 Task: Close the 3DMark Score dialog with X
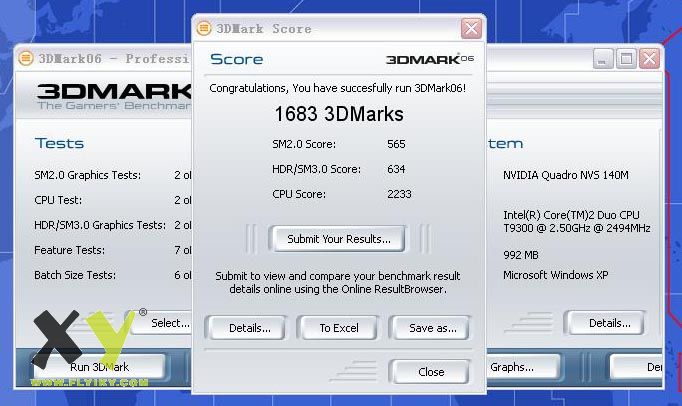pyautogui.click(x=471, y=29)
